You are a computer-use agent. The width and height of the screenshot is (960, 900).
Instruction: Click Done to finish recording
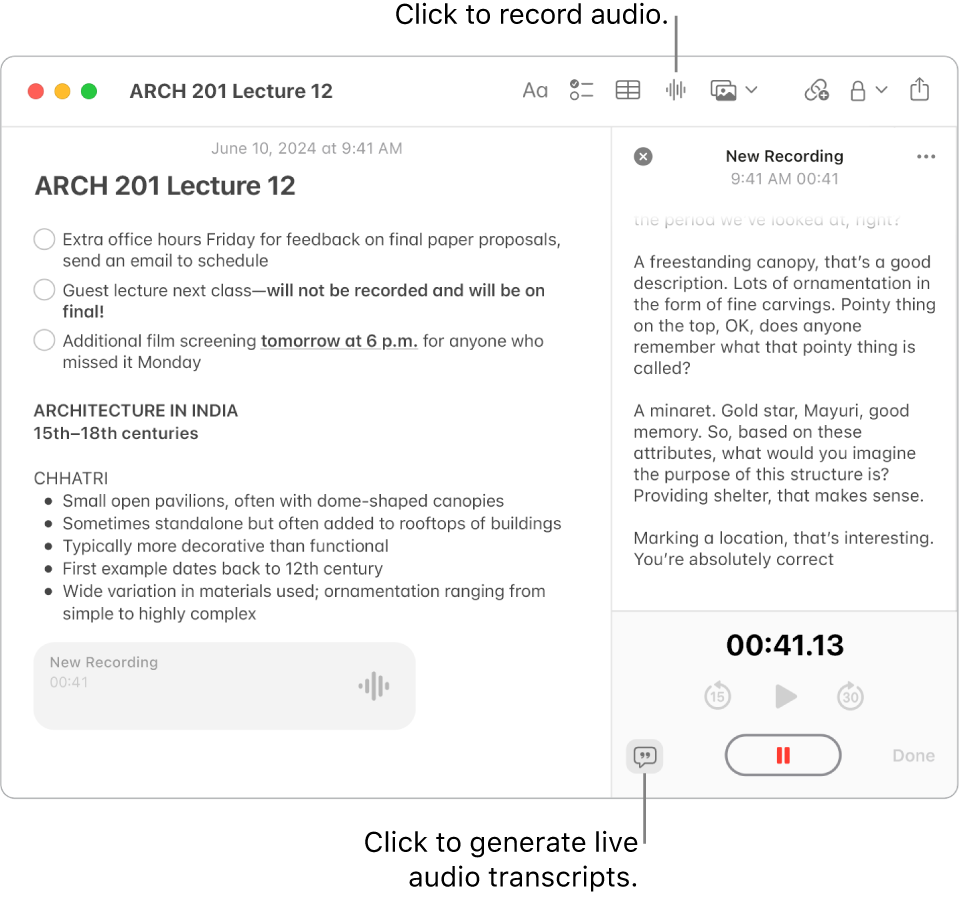(x=913, y=756)
